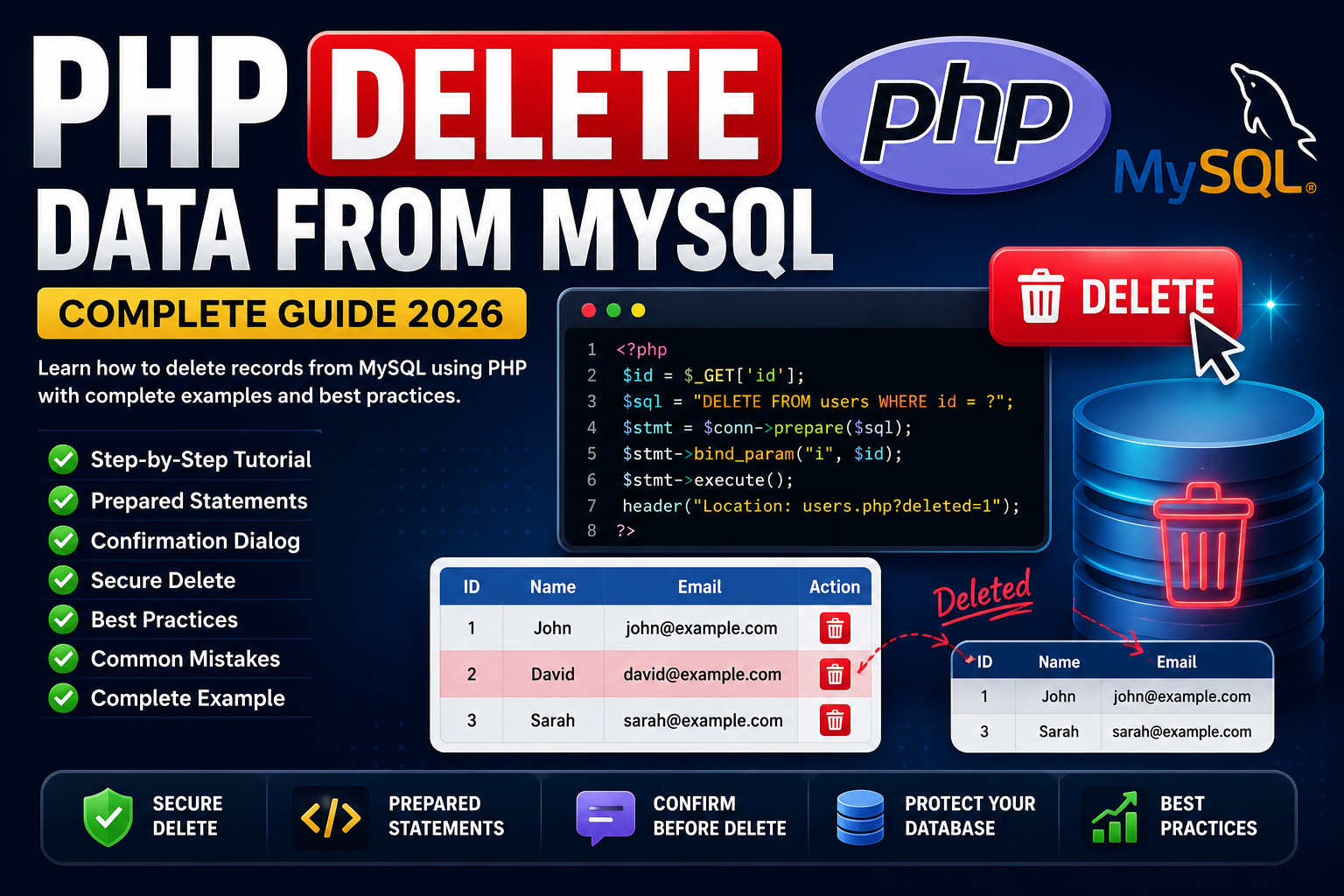Click the Confirmation Dialog label
The width and height of the screenshot is (1344, 896).
[195, 541]
